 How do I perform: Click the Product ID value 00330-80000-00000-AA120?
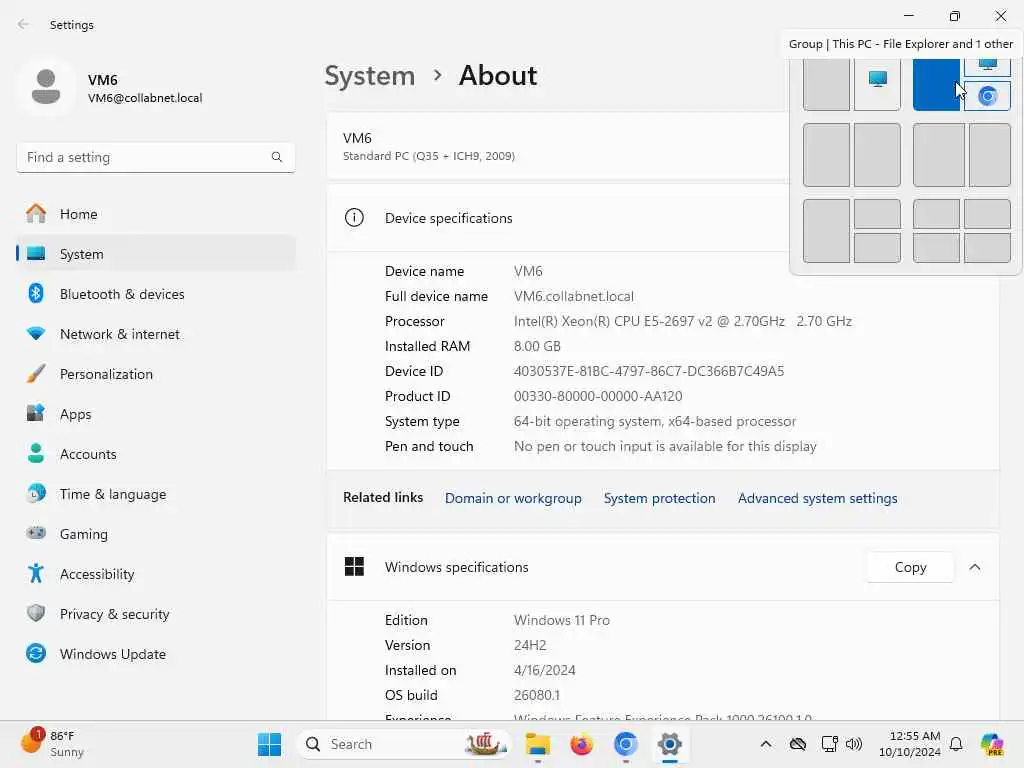(598, 396)
